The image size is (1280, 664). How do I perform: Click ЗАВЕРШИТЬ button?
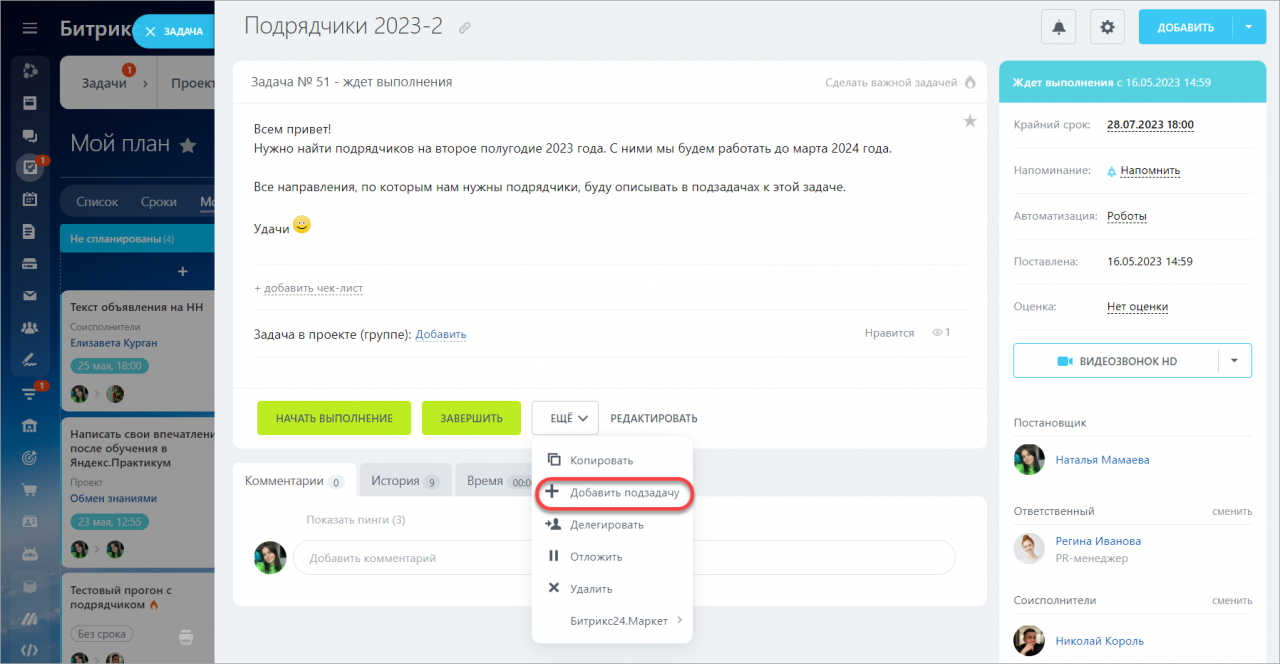[471, 418]
